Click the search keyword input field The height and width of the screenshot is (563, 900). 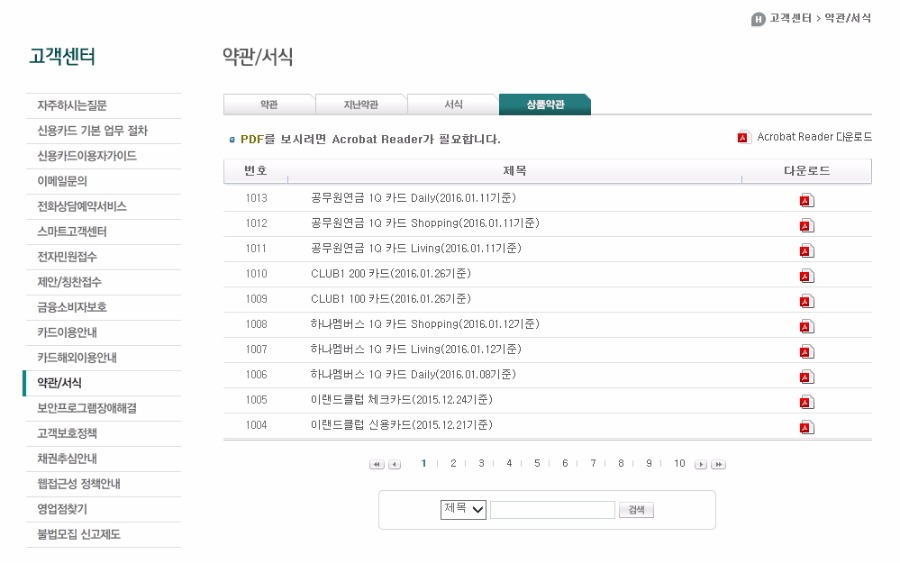(x=552, y=510)
